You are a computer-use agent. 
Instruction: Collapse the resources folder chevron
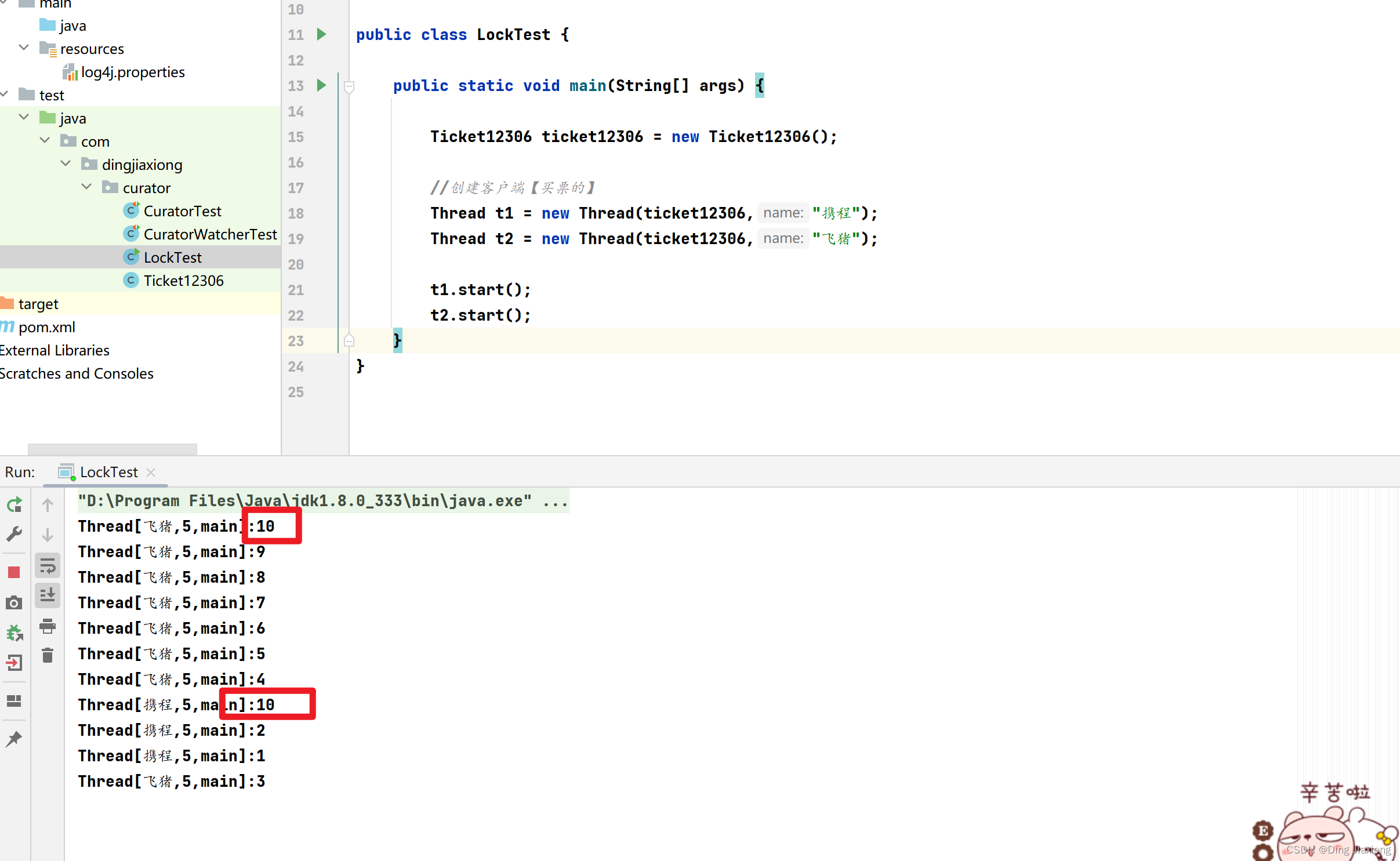(24, 48)
